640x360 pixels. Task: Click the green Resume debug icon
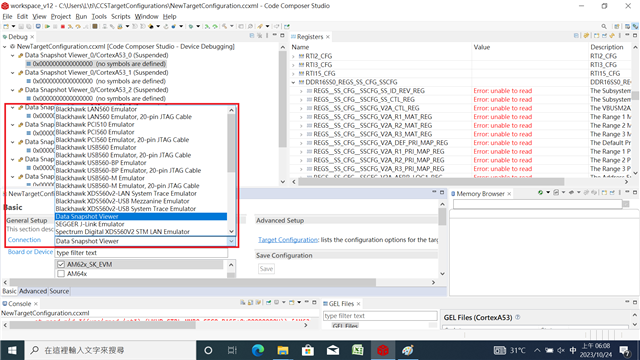[48, 27]
